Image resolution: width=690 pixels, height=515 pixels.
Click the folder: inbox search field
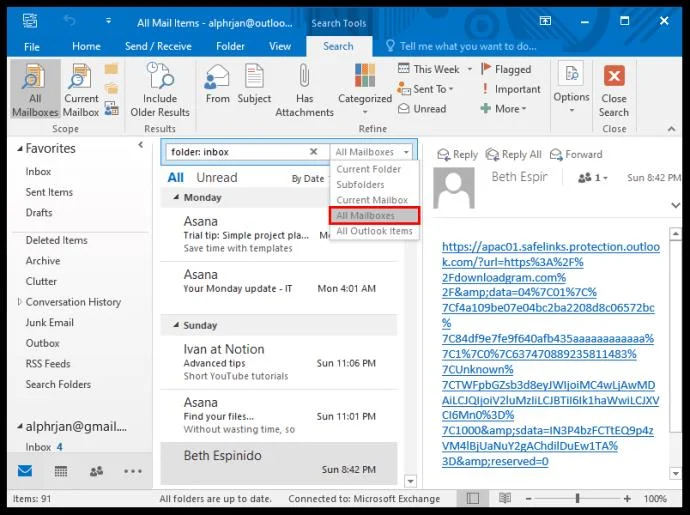point(236,152)
